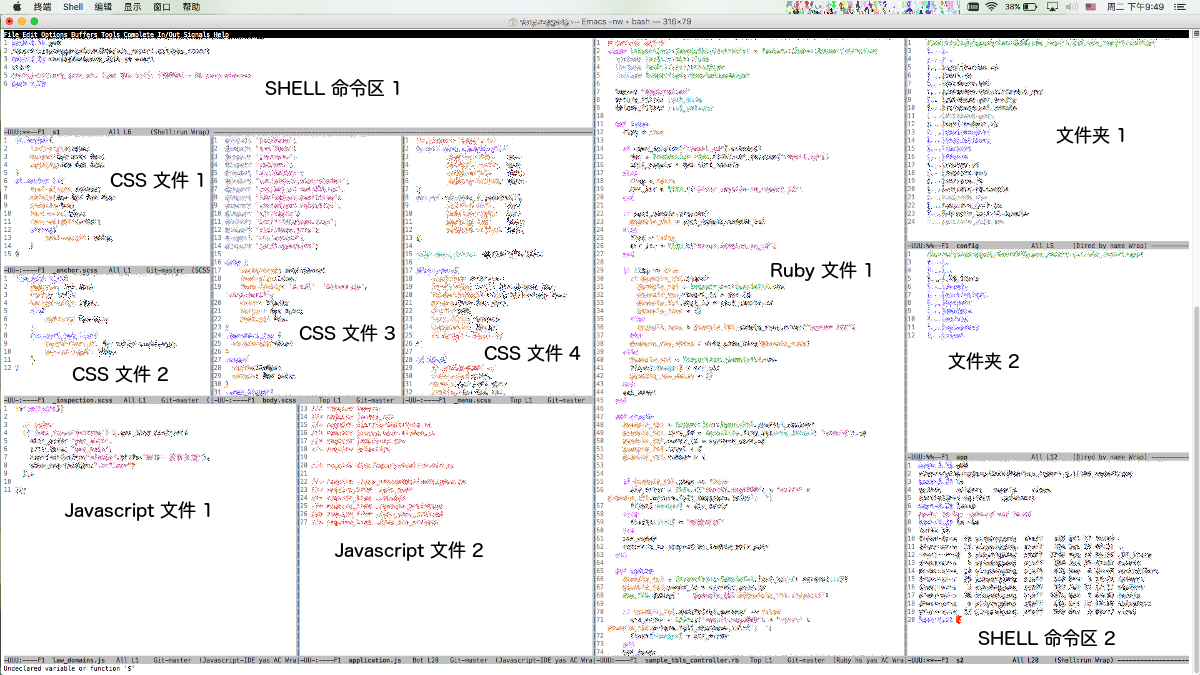The image size is (1200, 675).
Task: Open Emacs Options menu
Action: pyautogui.click(x=54, y=34)
